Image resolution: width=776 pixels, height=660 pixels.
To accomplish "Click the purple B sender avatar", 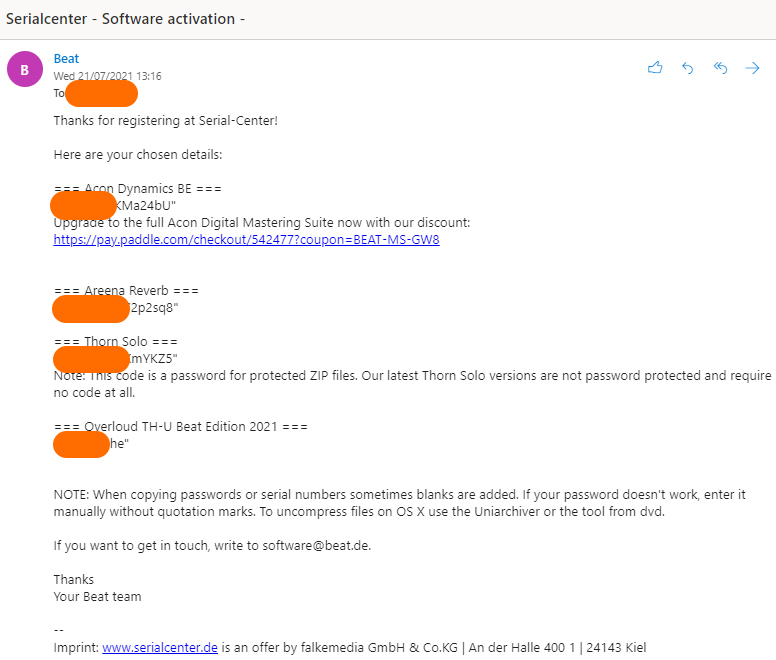I will [25, 70].
